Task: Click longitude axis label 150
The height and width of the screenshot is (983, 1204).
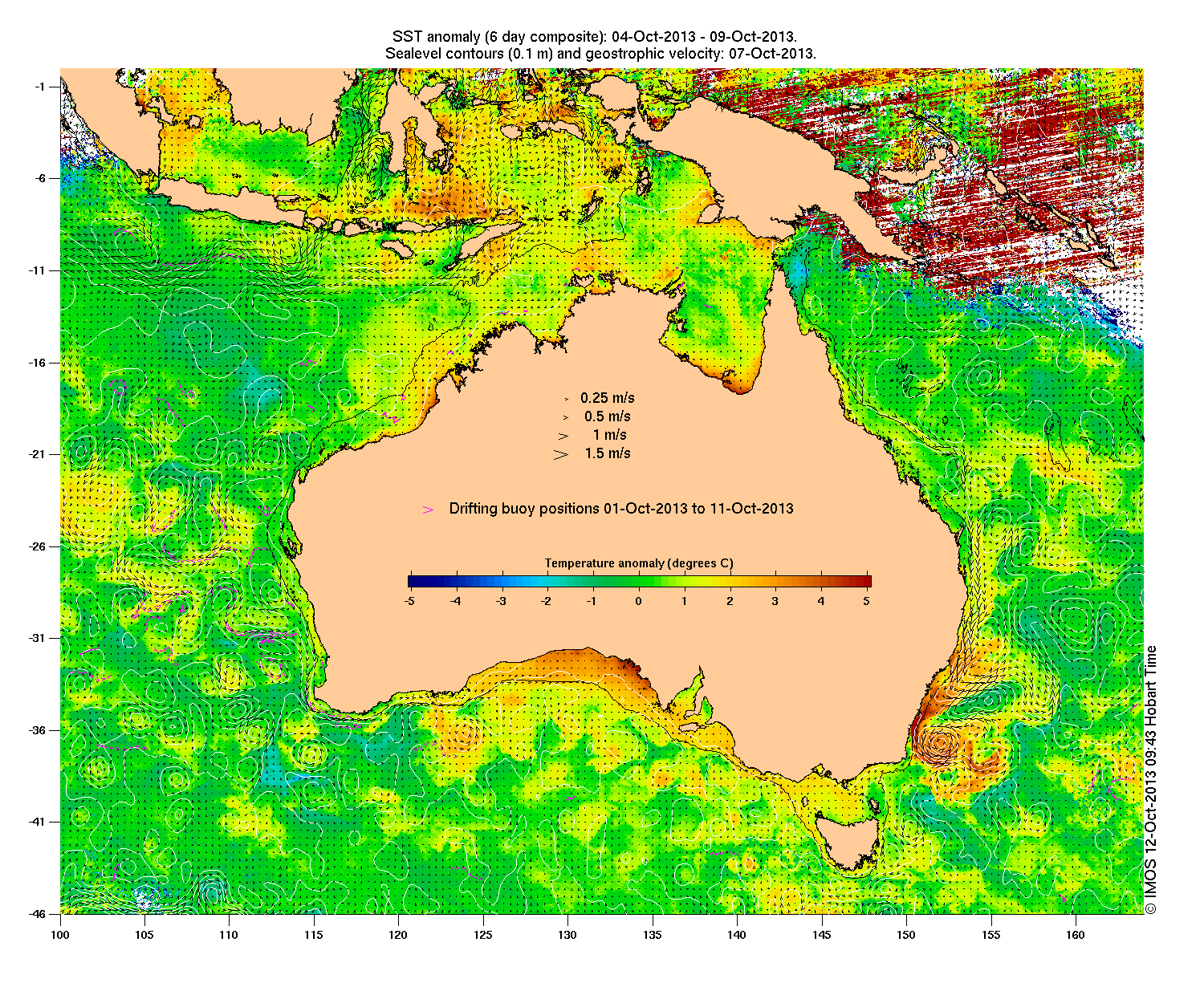Action: (905, 935)
